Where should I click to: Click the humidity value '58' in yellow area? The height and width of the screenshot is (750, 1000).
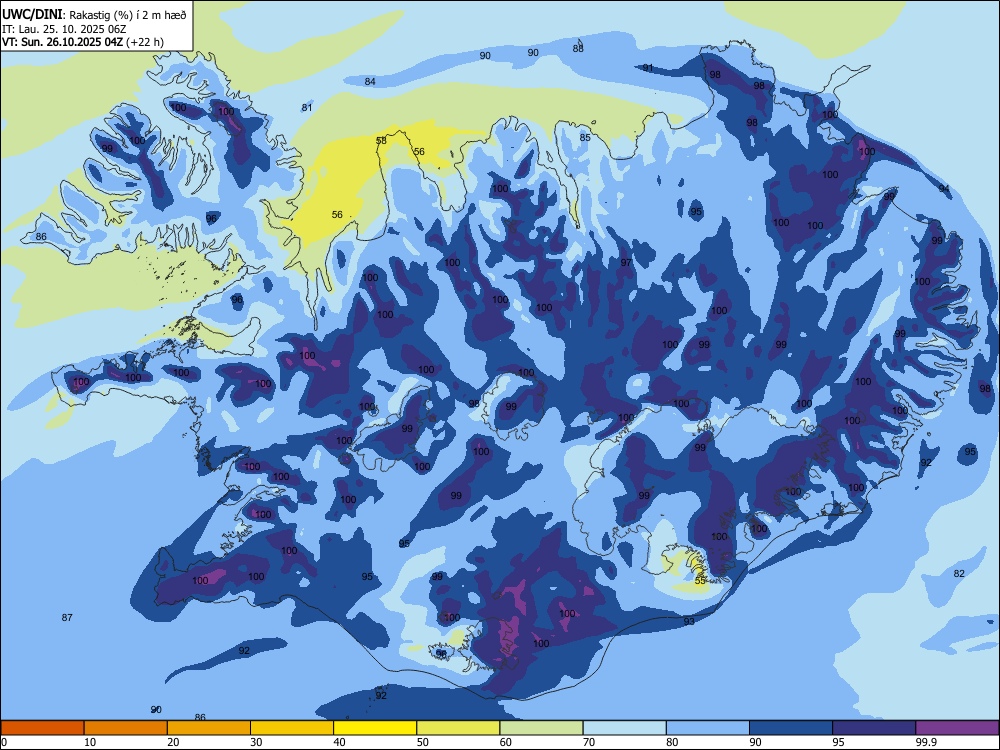coord(381,140)
